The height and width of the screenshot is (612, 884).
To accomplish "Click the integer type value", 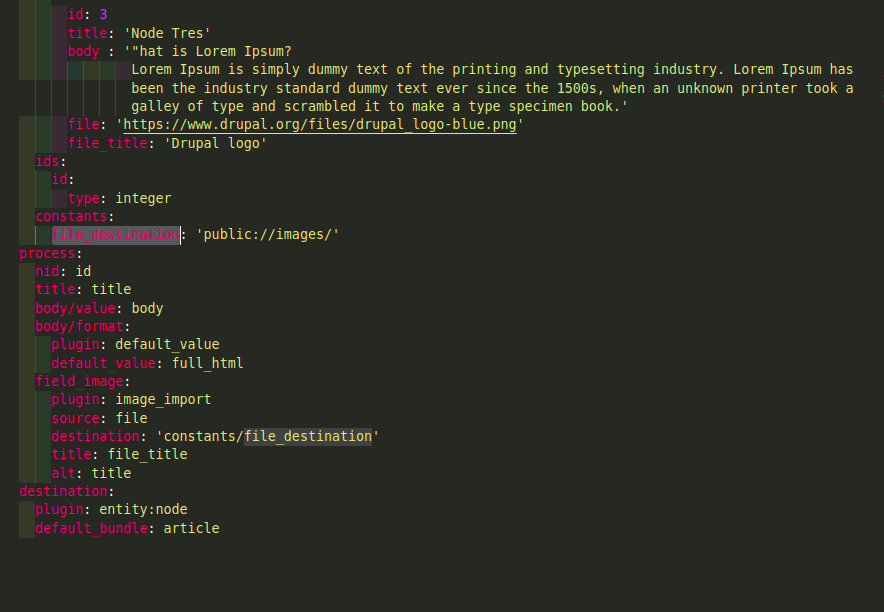I will pyautogui.click(x=143, y=198).
